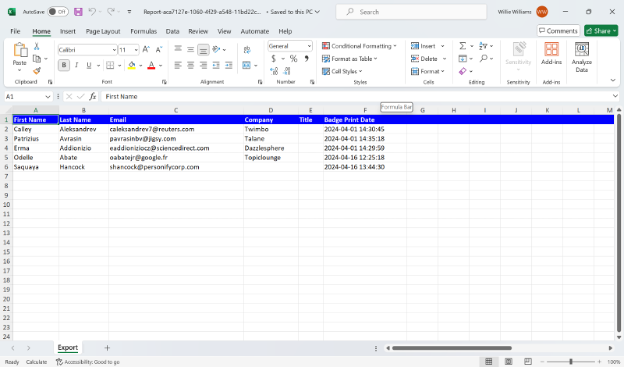This screenshot has height=368, width=624.
Task: Toggle Bold formatting button
Action: click(x=64, y=65)
